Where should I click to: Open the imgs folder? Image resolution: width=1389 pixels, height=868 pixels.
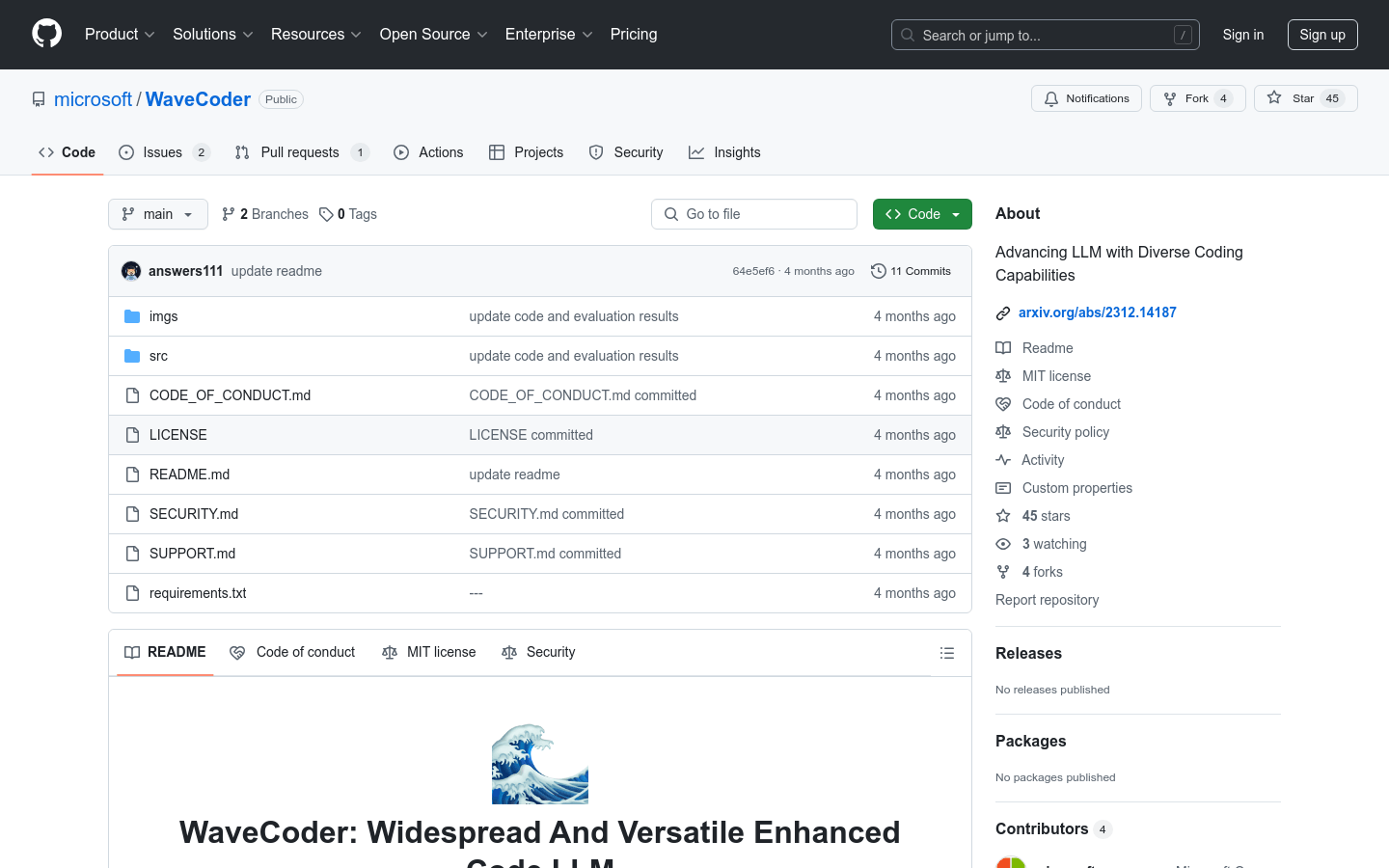pyautogui.click(x=163, y=316)
